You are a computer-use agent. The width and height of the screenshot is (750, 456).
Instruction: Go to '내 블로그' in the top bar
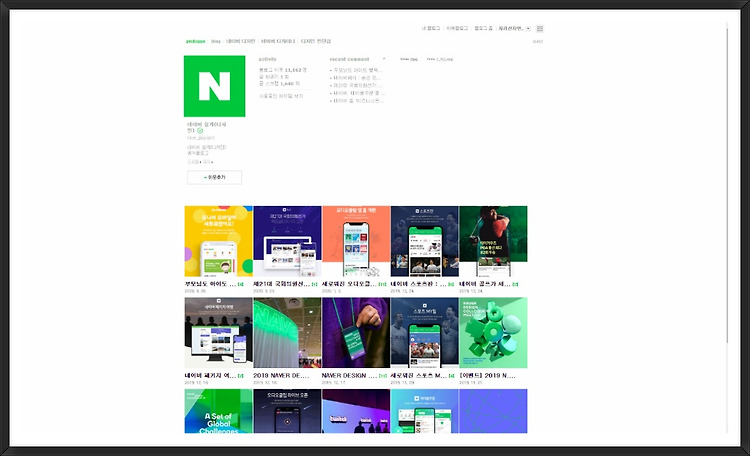[430, 29]
